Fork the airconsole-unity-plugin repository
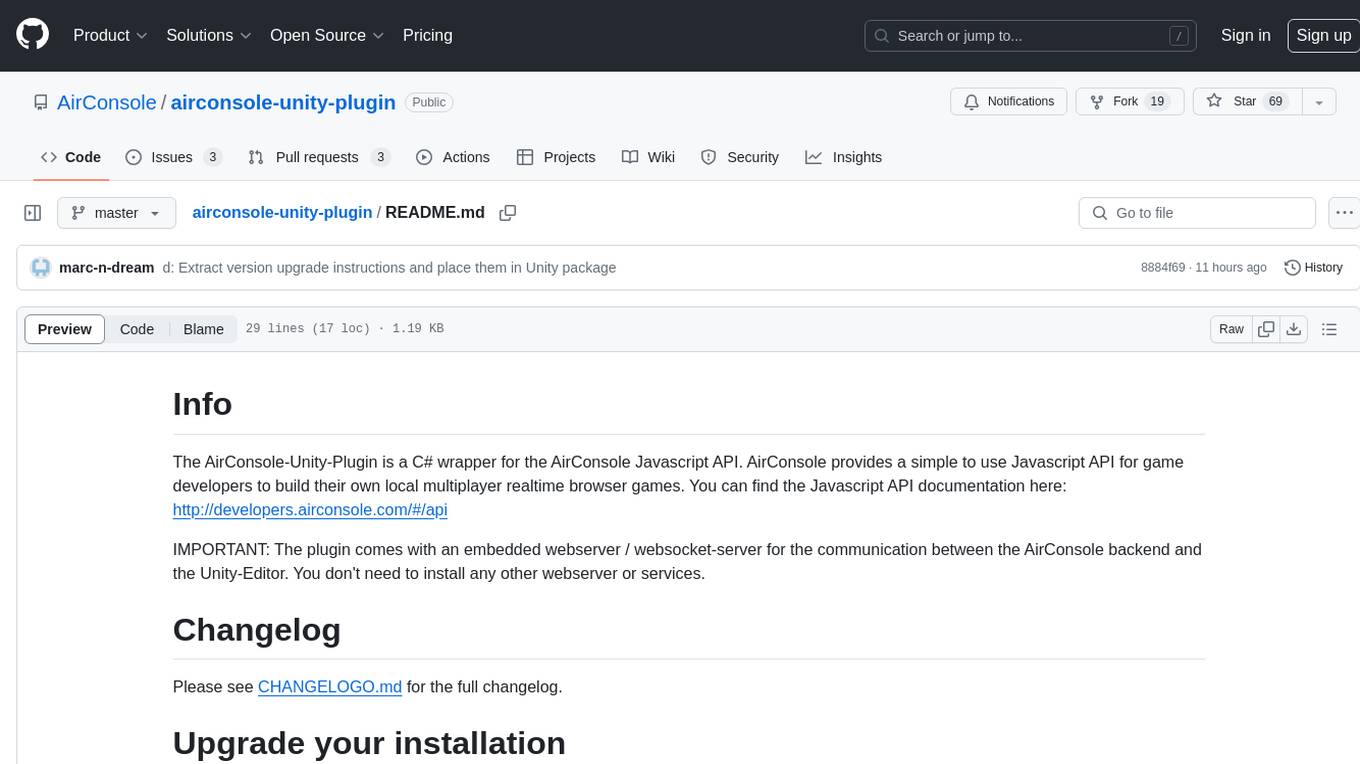Viewport: 1360px width, 764px height. coord(1129,102)
